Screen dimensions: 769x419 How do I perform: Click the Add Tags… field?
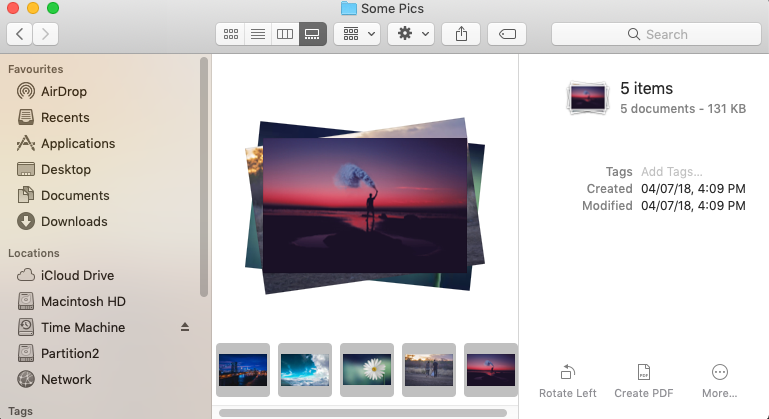point(671,172)
